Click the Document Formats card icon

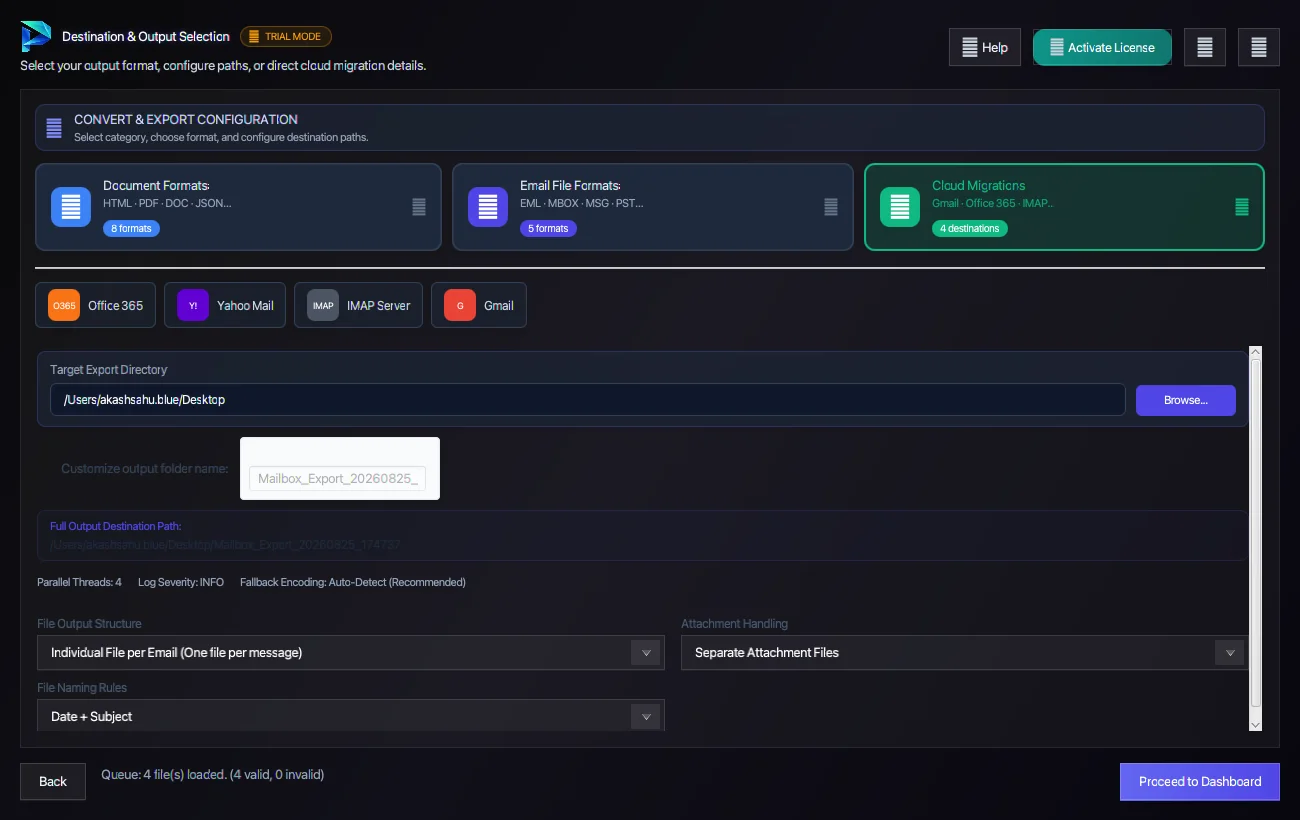point(71,207)
